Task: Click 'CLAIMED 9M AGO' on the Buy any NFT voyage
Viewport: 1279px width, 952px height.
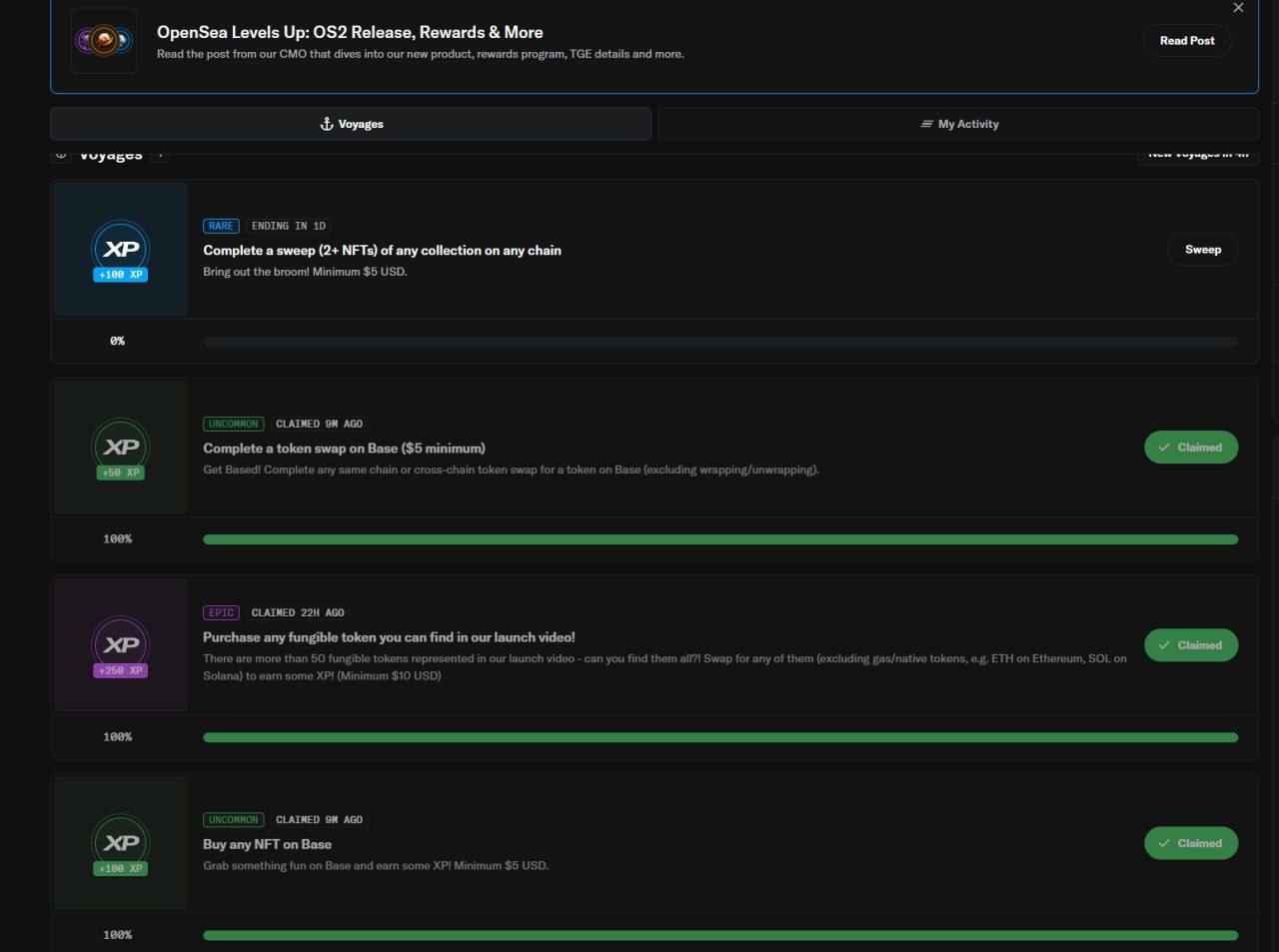Action: (x=319, y=819)
